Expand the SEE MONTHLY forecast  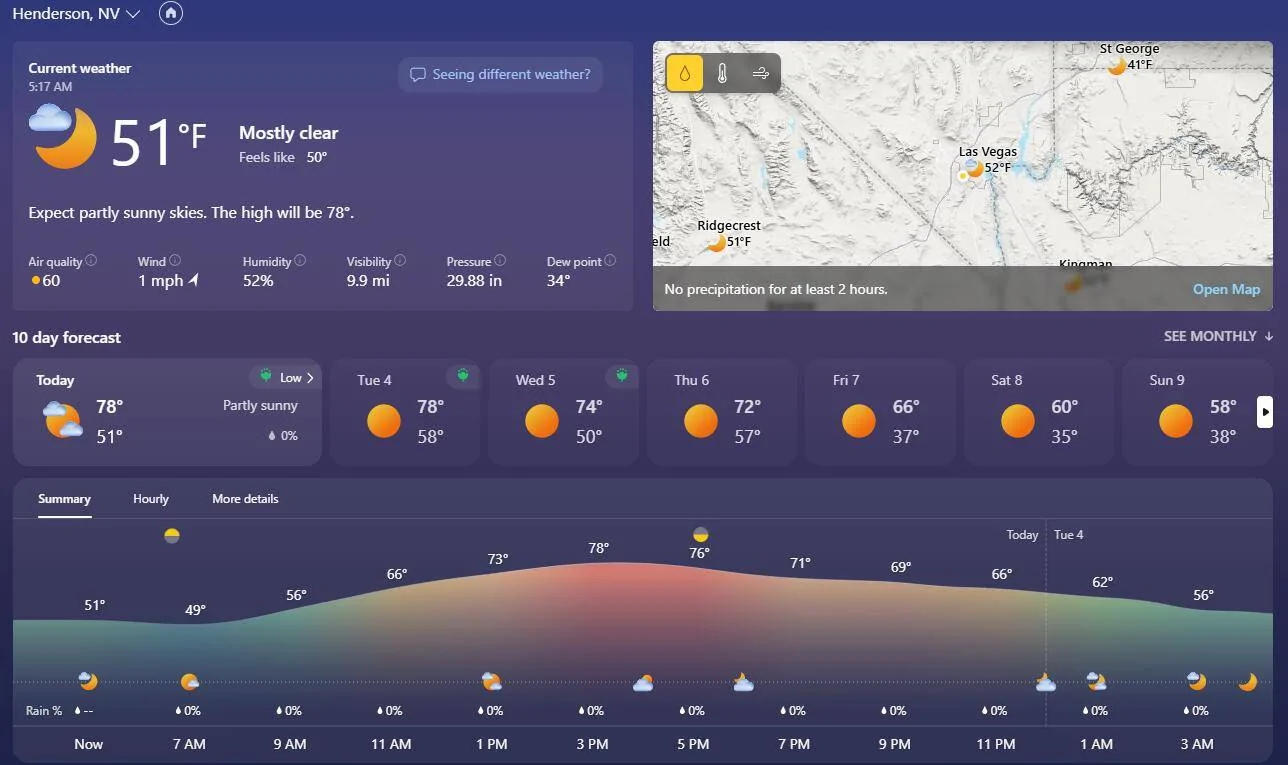(1218, 336)
